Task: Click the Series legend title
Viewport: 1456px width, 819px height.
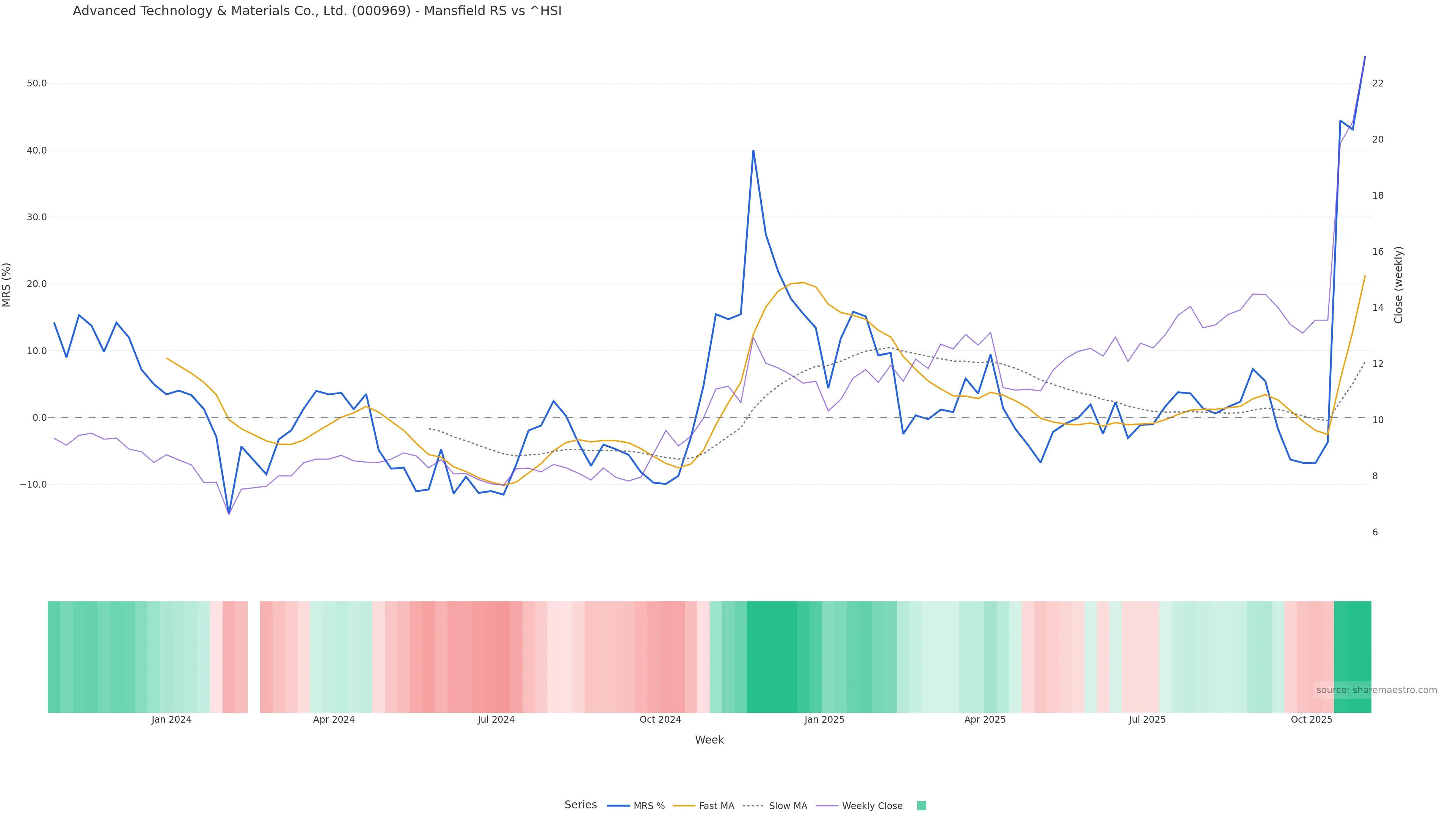Action: pos(581,805)
